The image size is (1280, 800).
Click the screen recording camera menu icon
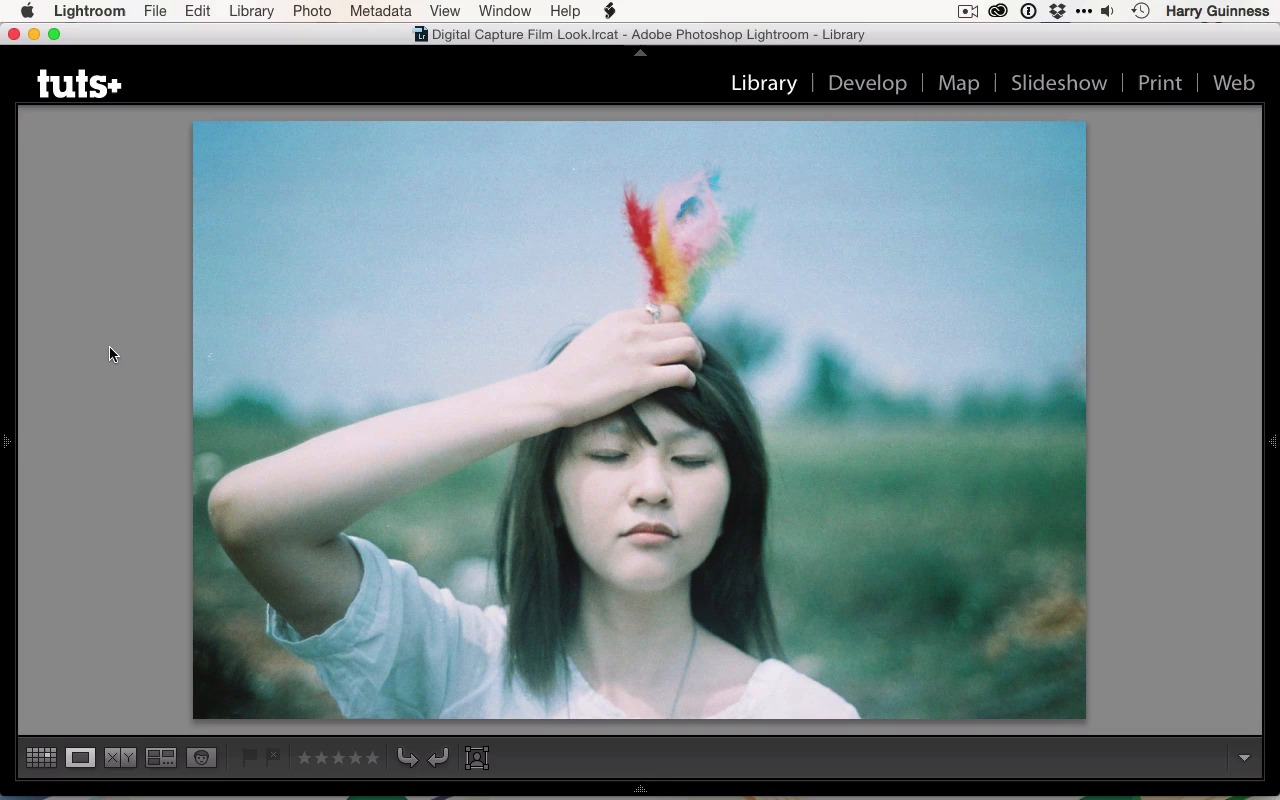pos(968,11)
